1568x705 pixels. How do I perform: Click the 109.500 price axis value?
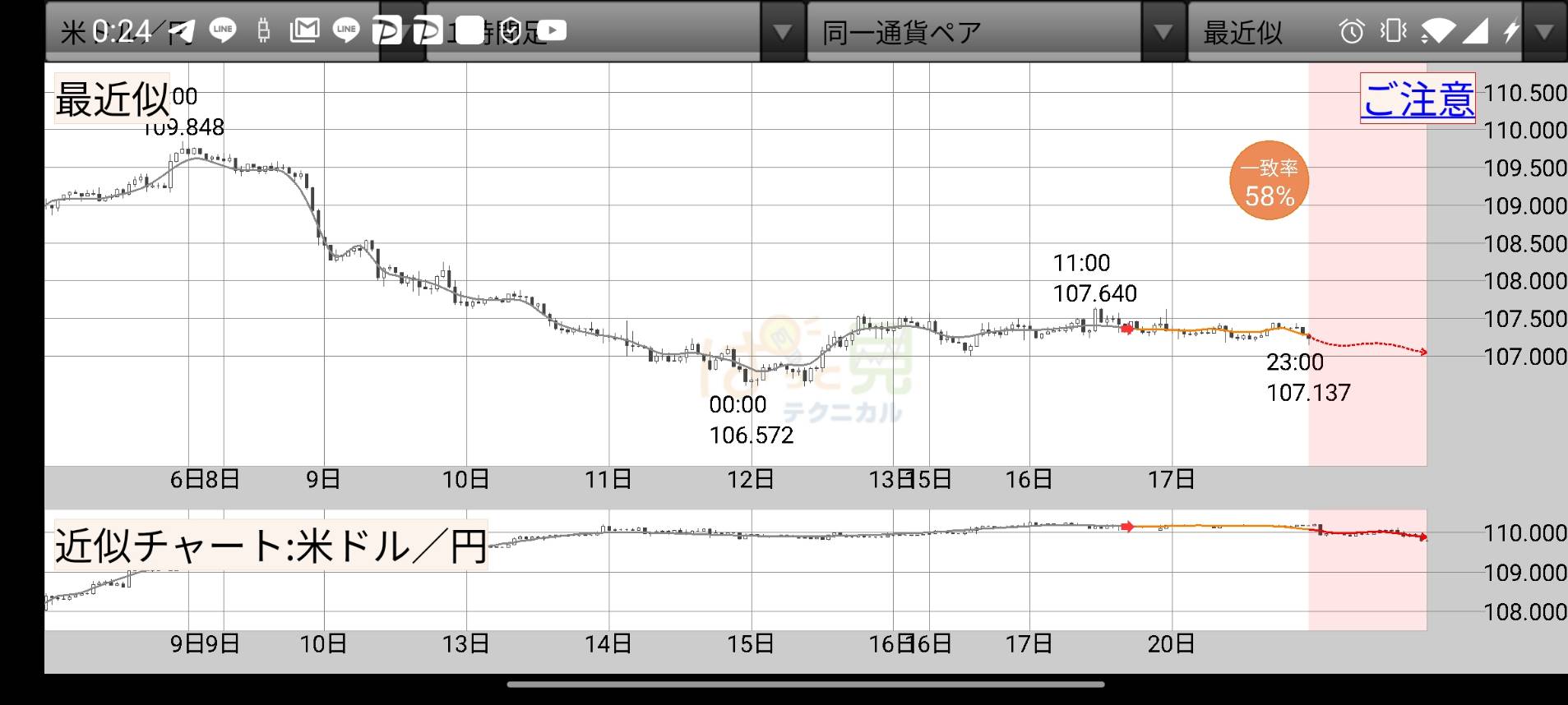(x=1525, y=168)
